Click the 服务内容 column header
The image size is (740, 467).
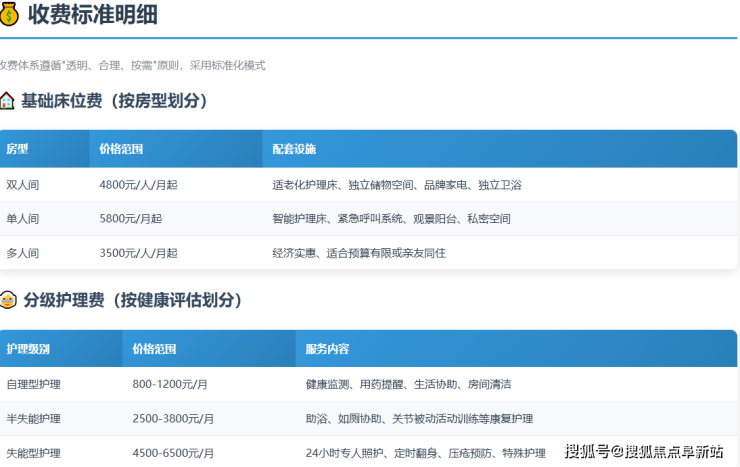(327, 349)
